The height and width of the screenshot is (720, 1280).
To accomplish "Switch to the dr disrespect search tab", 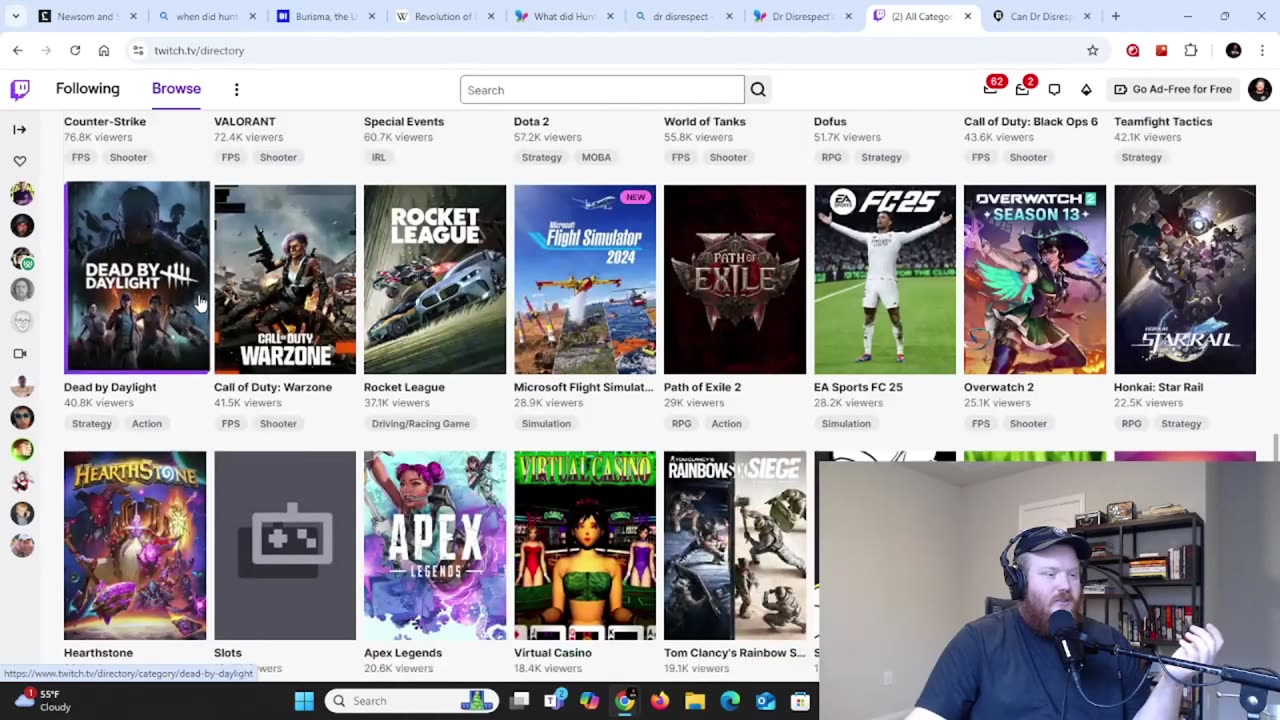I will click(x=685, y=16).
